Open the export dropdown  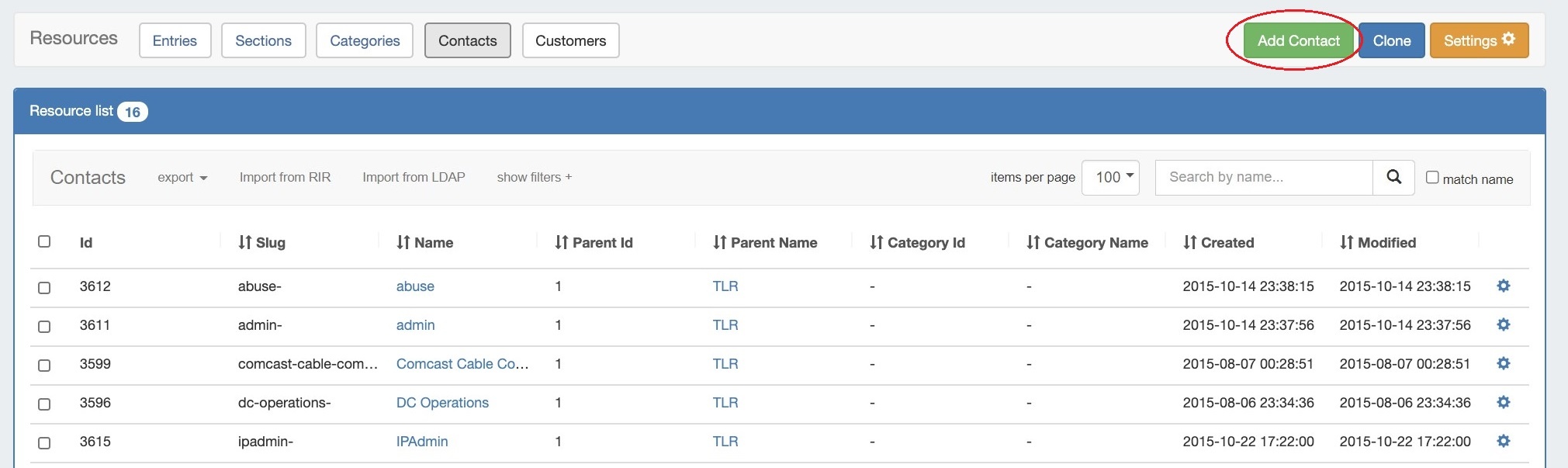tap(182, 178)
